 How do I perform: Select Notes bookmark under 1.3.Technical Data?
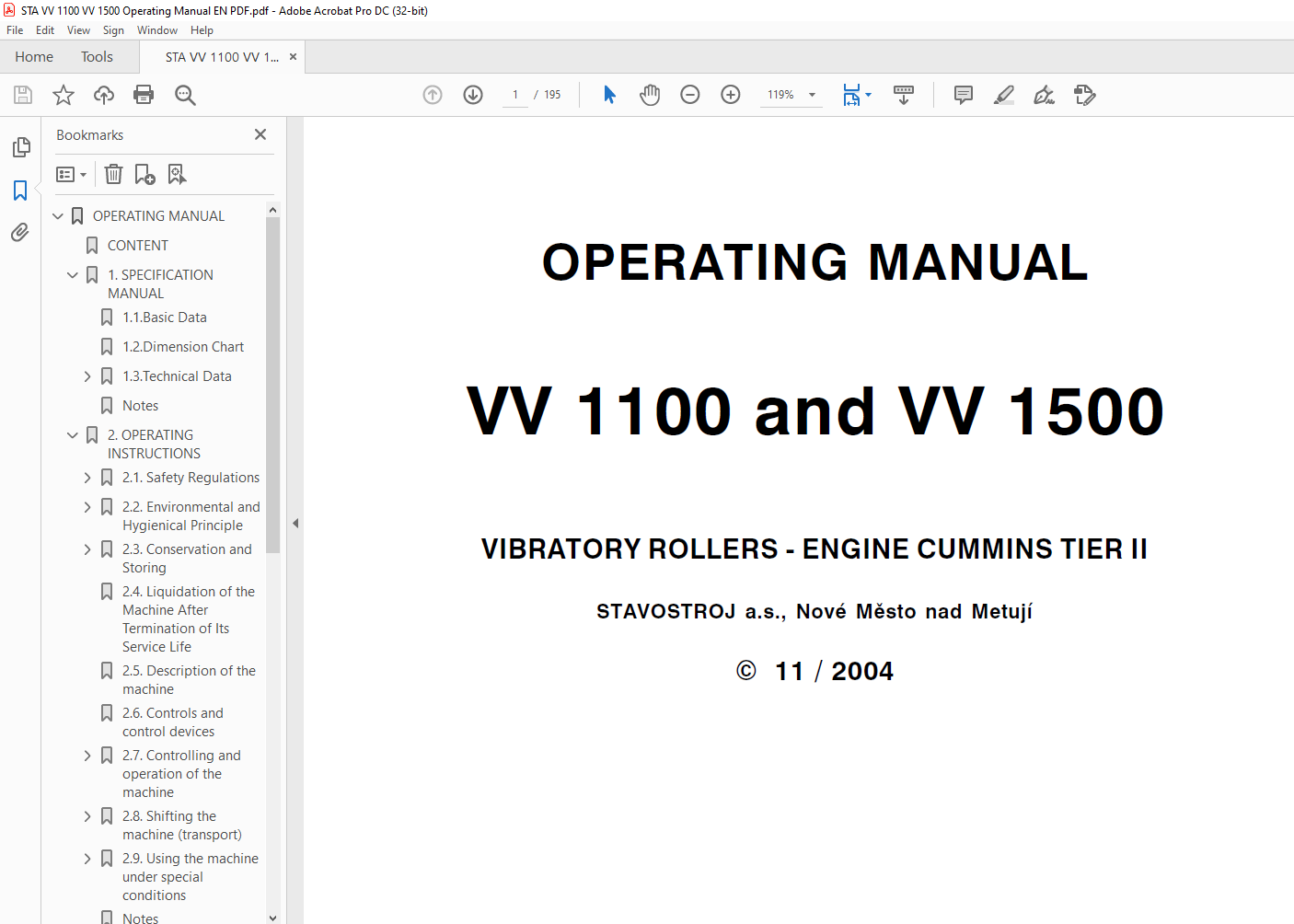pyautogui.click(x=141, y=406)
